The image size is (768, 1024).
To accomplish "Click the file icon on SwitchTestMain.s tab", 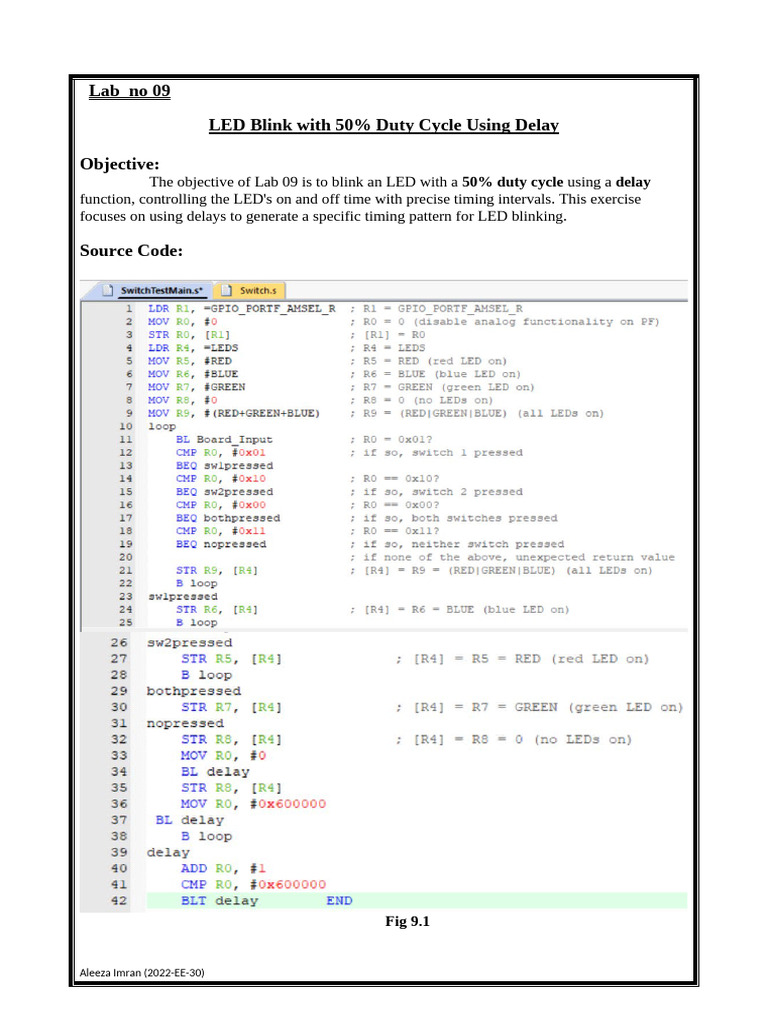I will coord(106,290).
